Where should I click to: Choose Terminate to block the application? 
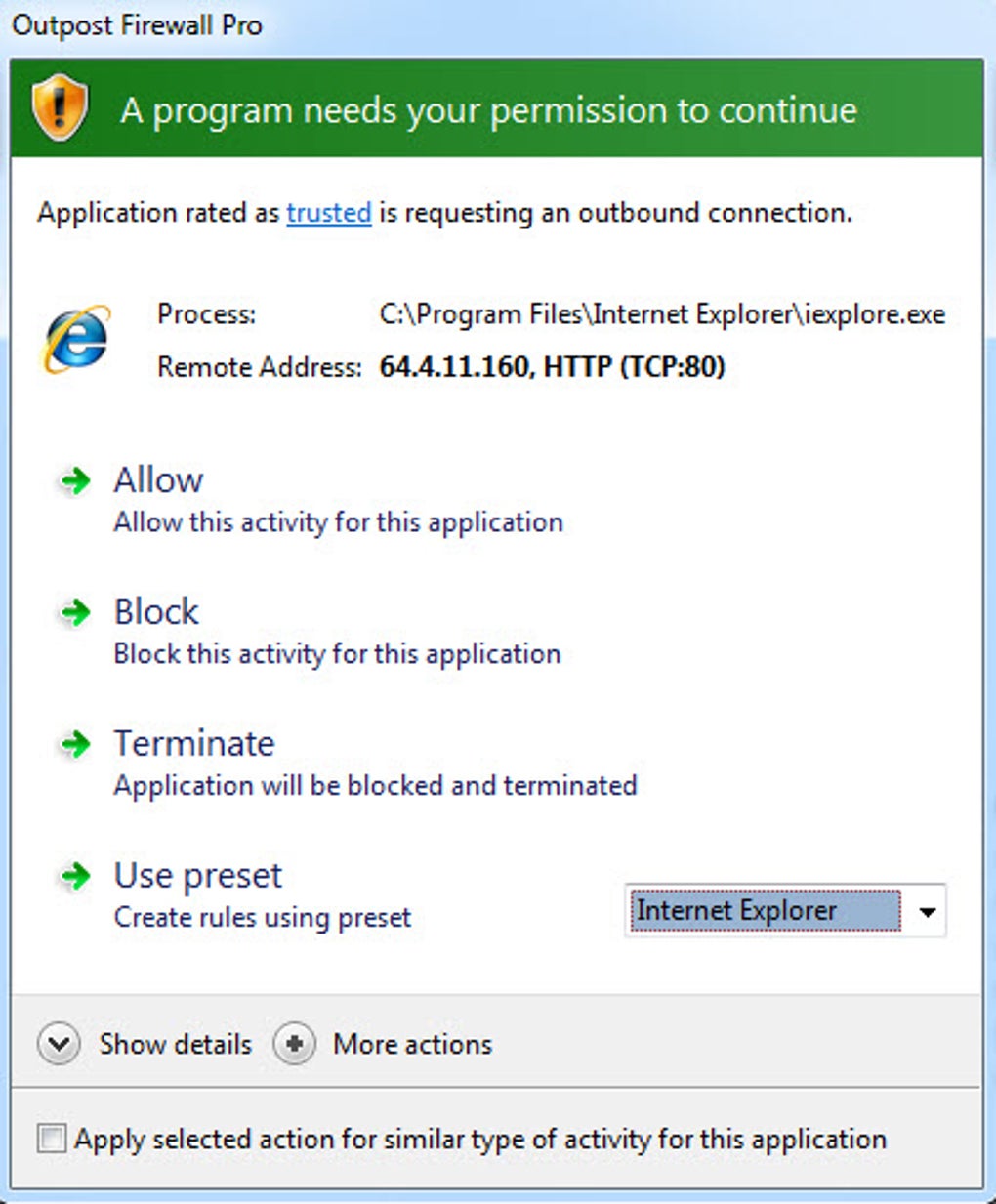click(x=194, y=744)
